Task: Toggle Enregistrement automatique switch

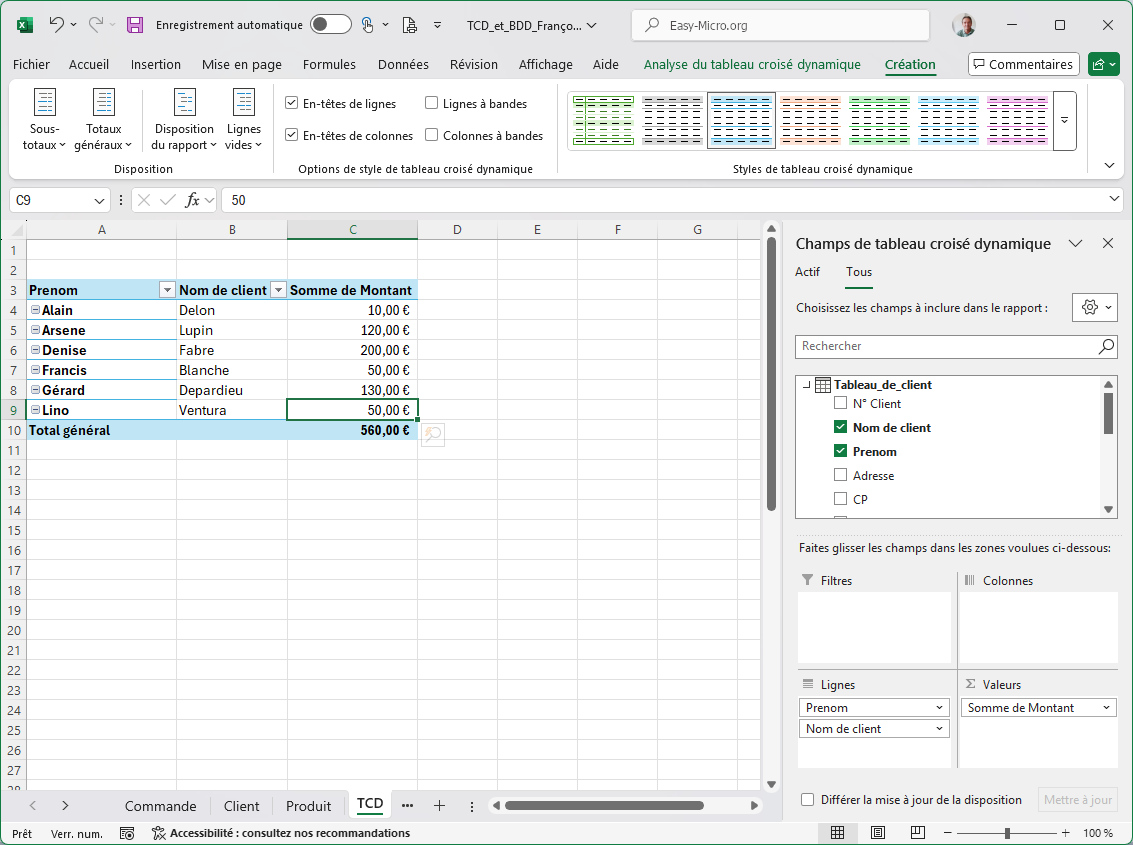Action: click(330, 25)
